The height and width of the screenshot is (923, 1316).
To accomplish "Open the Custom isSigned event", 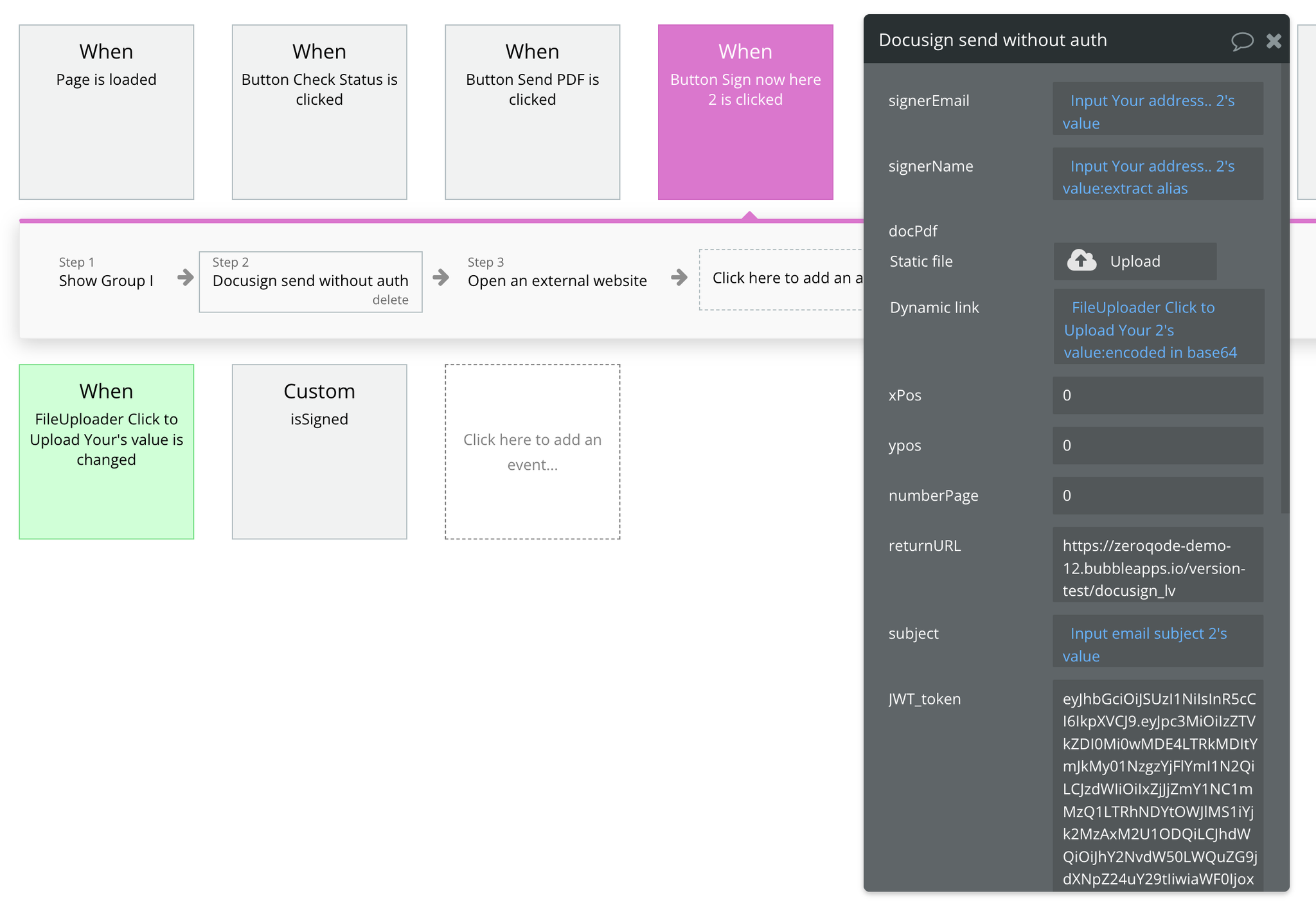I will pyautogui.click(x=319, y=452).
